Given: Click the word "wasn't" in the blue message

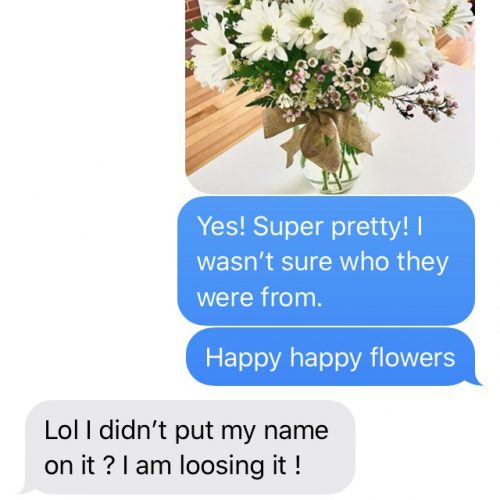Looking at the screenshot, I should [x=235, y=262].
